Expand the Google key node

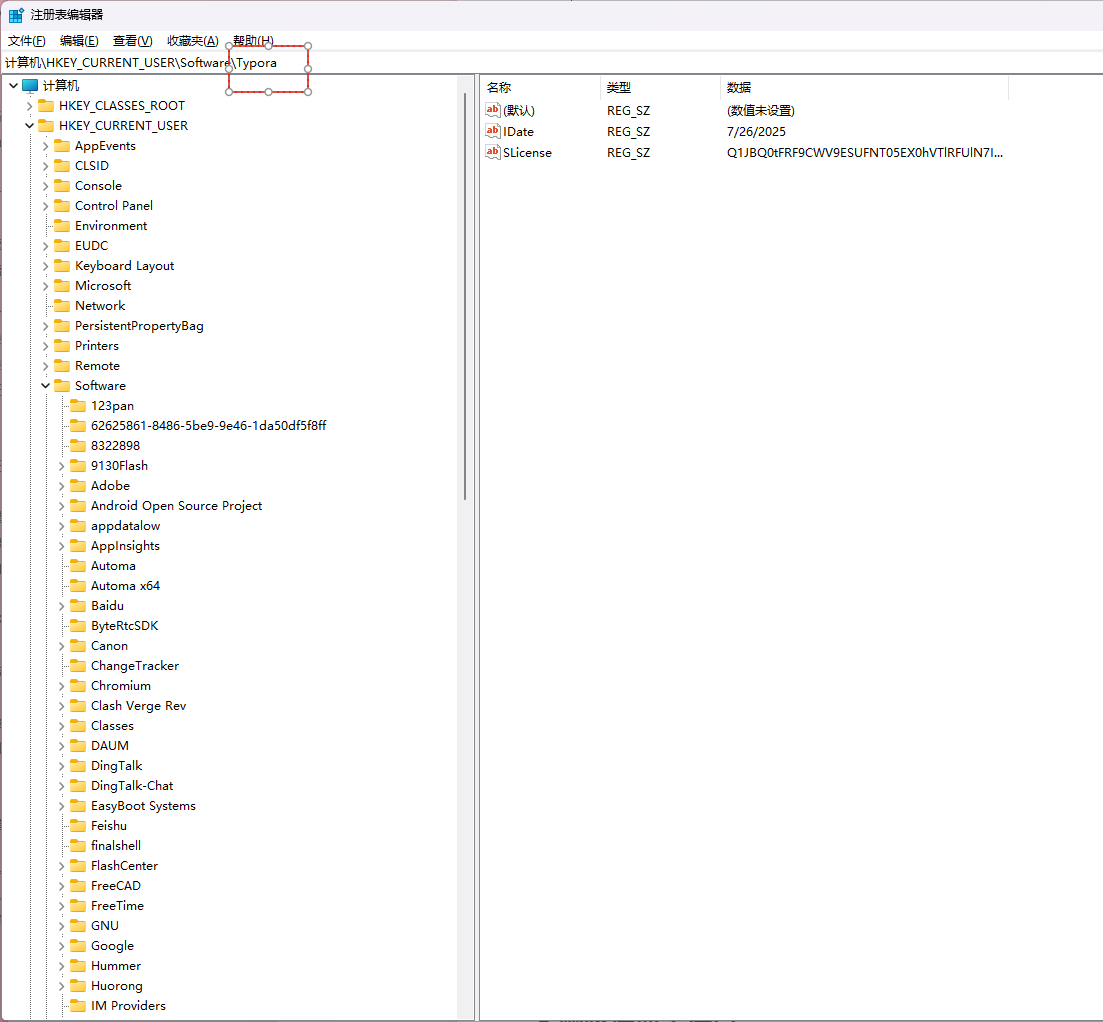click(x=62, y=946)
